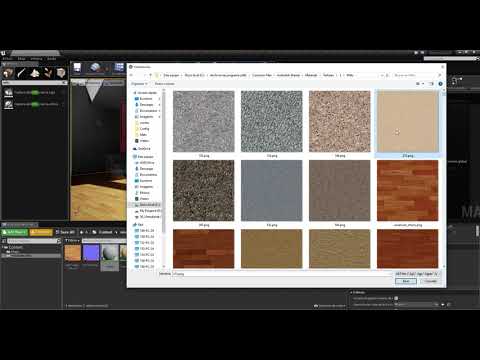
Task: Toggle the checkbox in the Details panel
Action: [x=396, y=298]
